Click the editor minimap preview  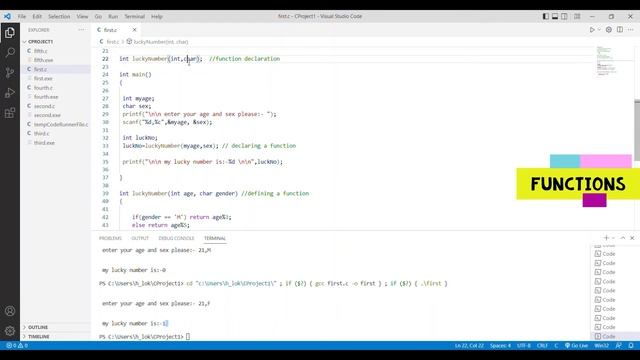606,61
